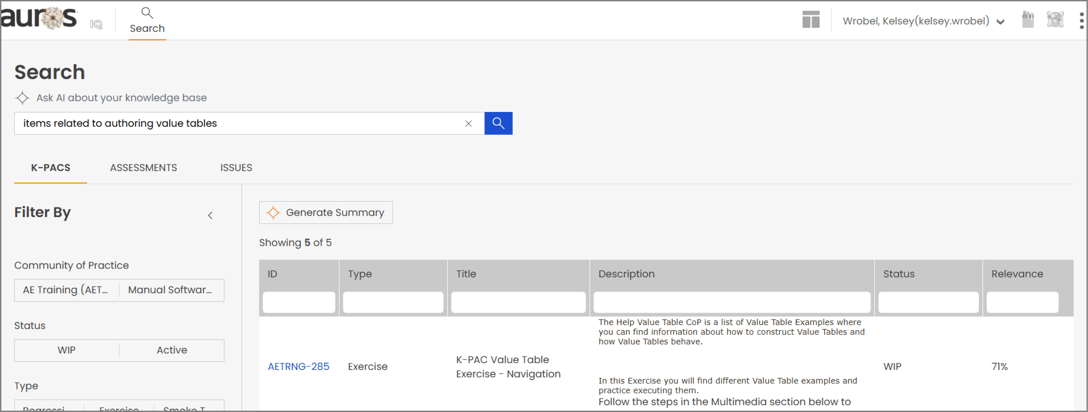Filter by Manual Software community
1088x412 pixels.
pyautogui.click(x=172, y=290)
